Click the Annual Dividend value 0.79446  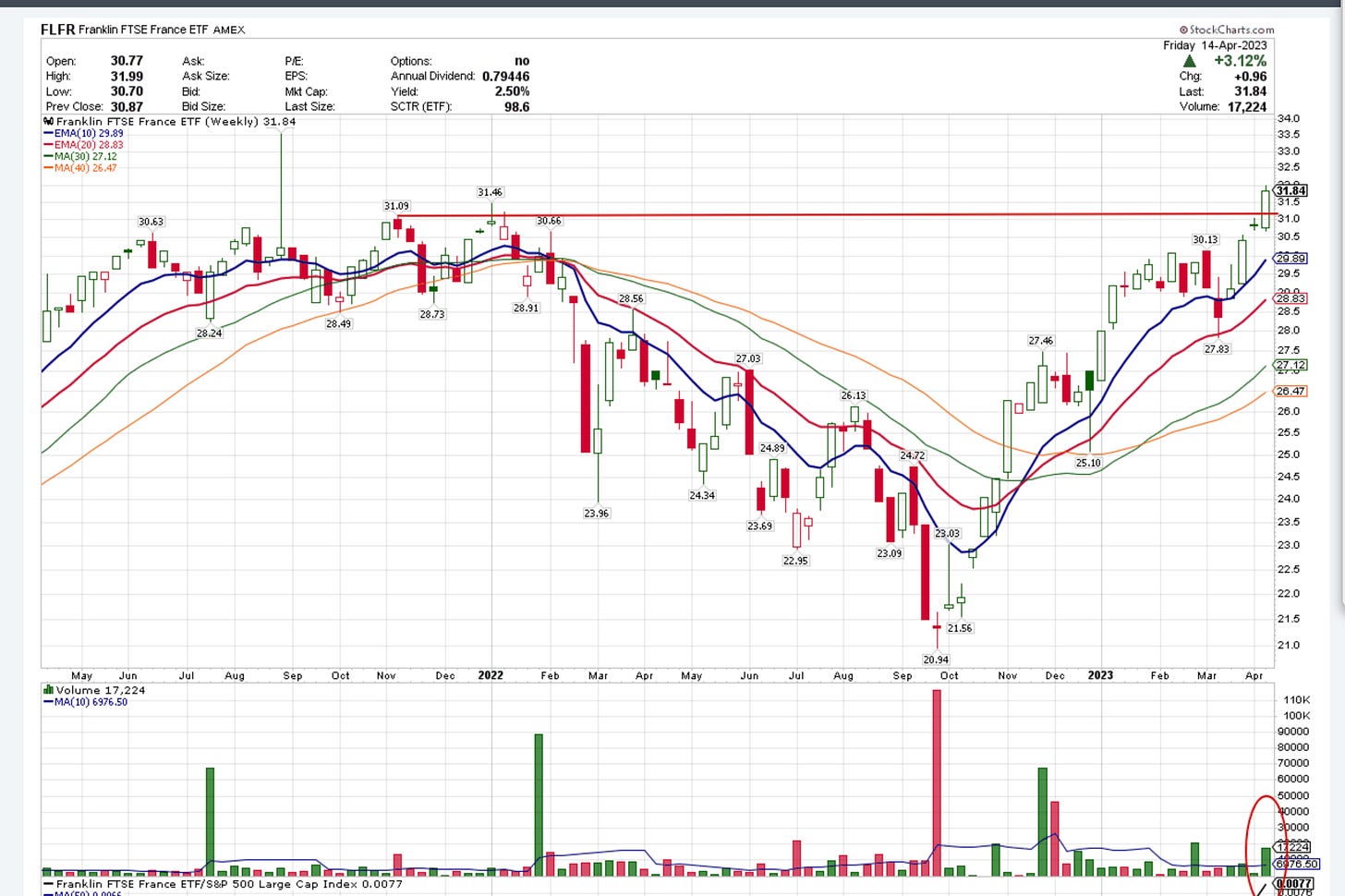[505, 77]
